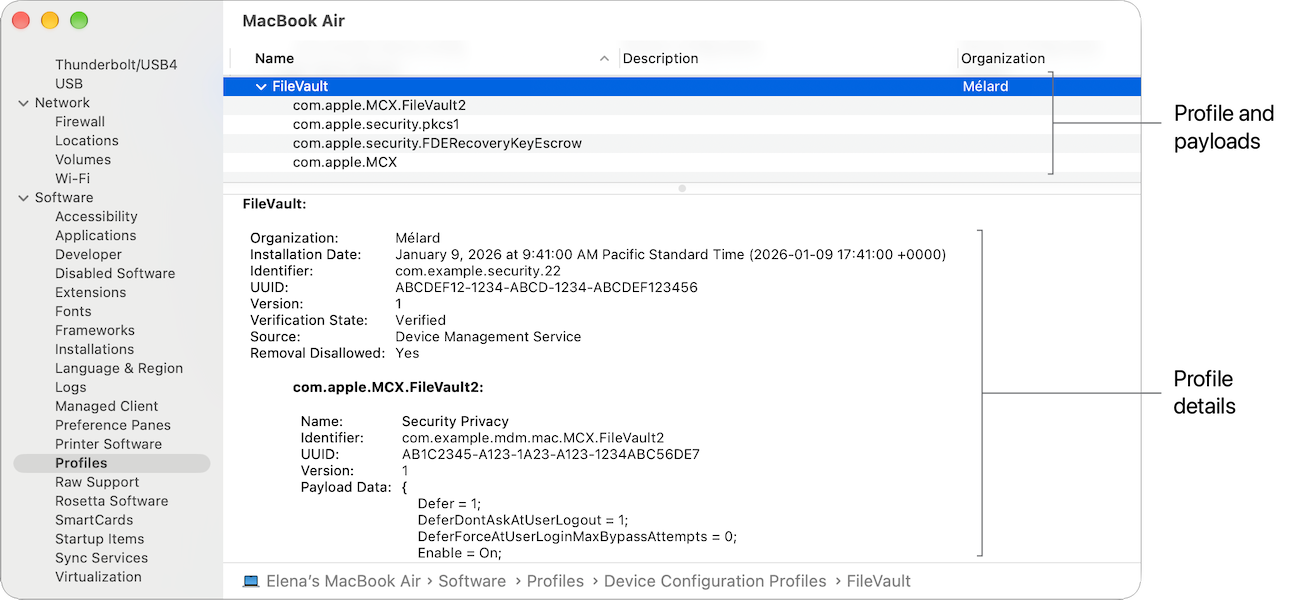Screen dimensions: 1300x600
Task: Select Thunderbolt/USB4 in the sidebar
Action: [x=116, y=65]
